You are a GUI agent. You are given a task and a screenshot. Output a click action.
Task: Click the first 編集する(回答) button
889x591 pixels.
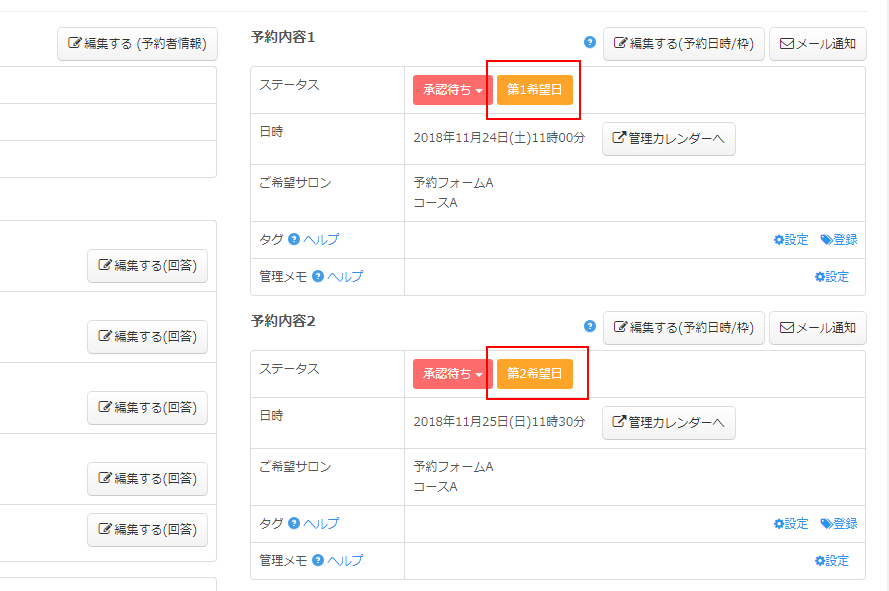[147, 266]
